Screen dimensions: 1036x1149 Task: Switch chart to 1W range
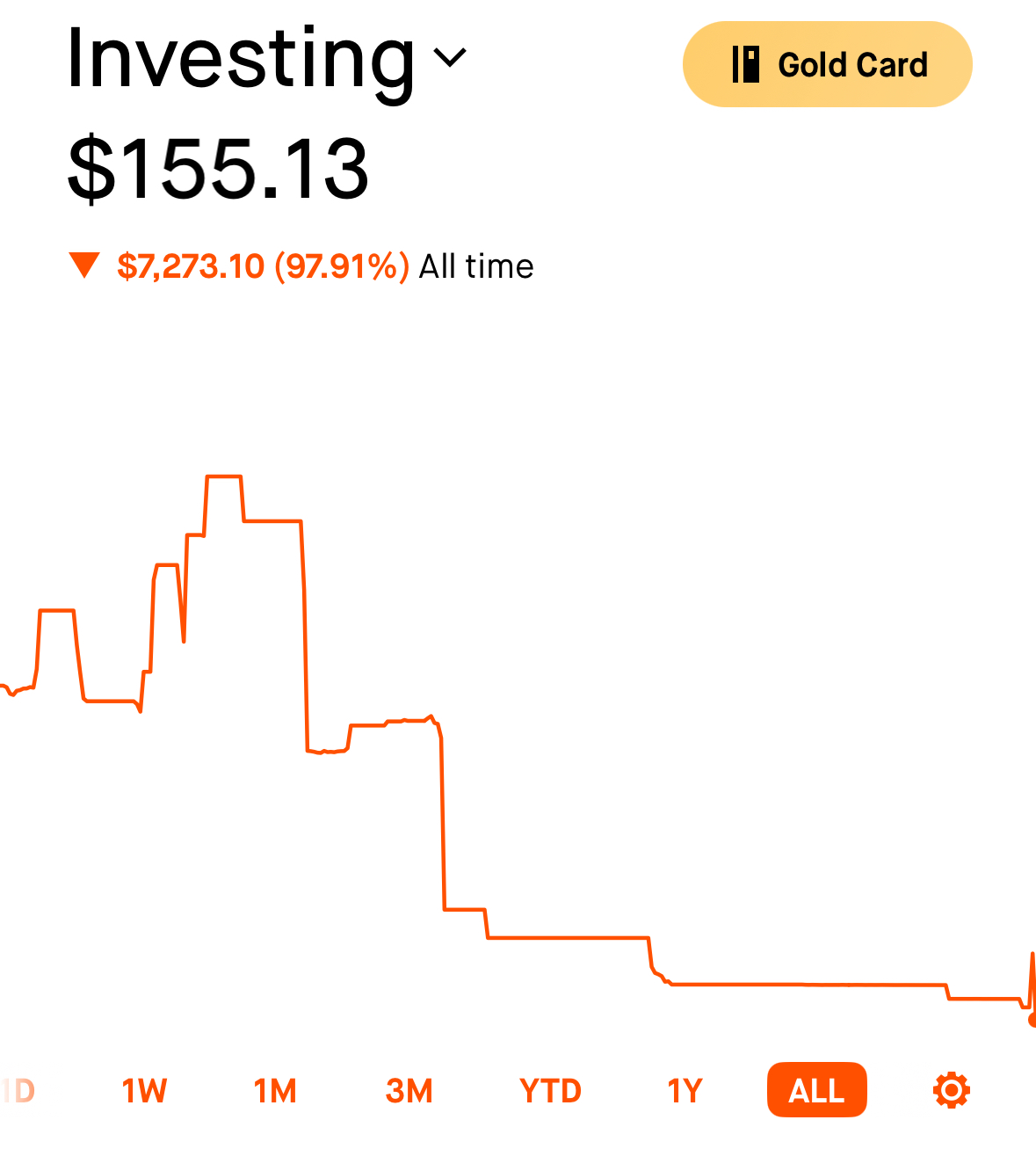coord(144,1091)
